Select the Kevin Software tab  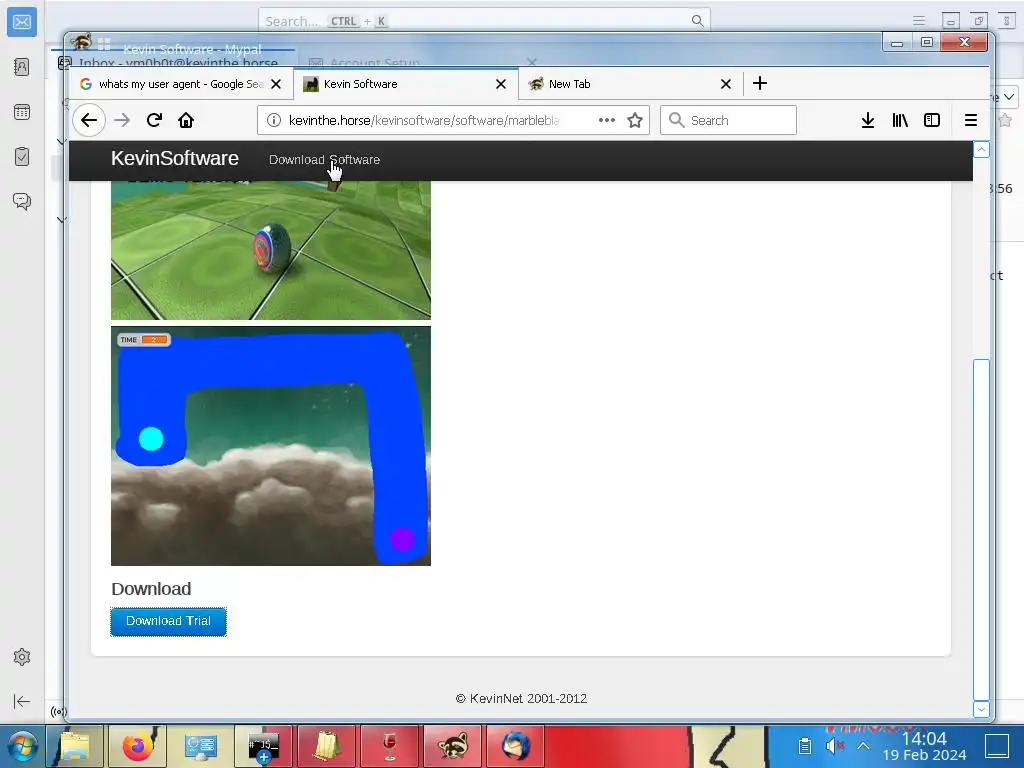[x=406, y=84]
